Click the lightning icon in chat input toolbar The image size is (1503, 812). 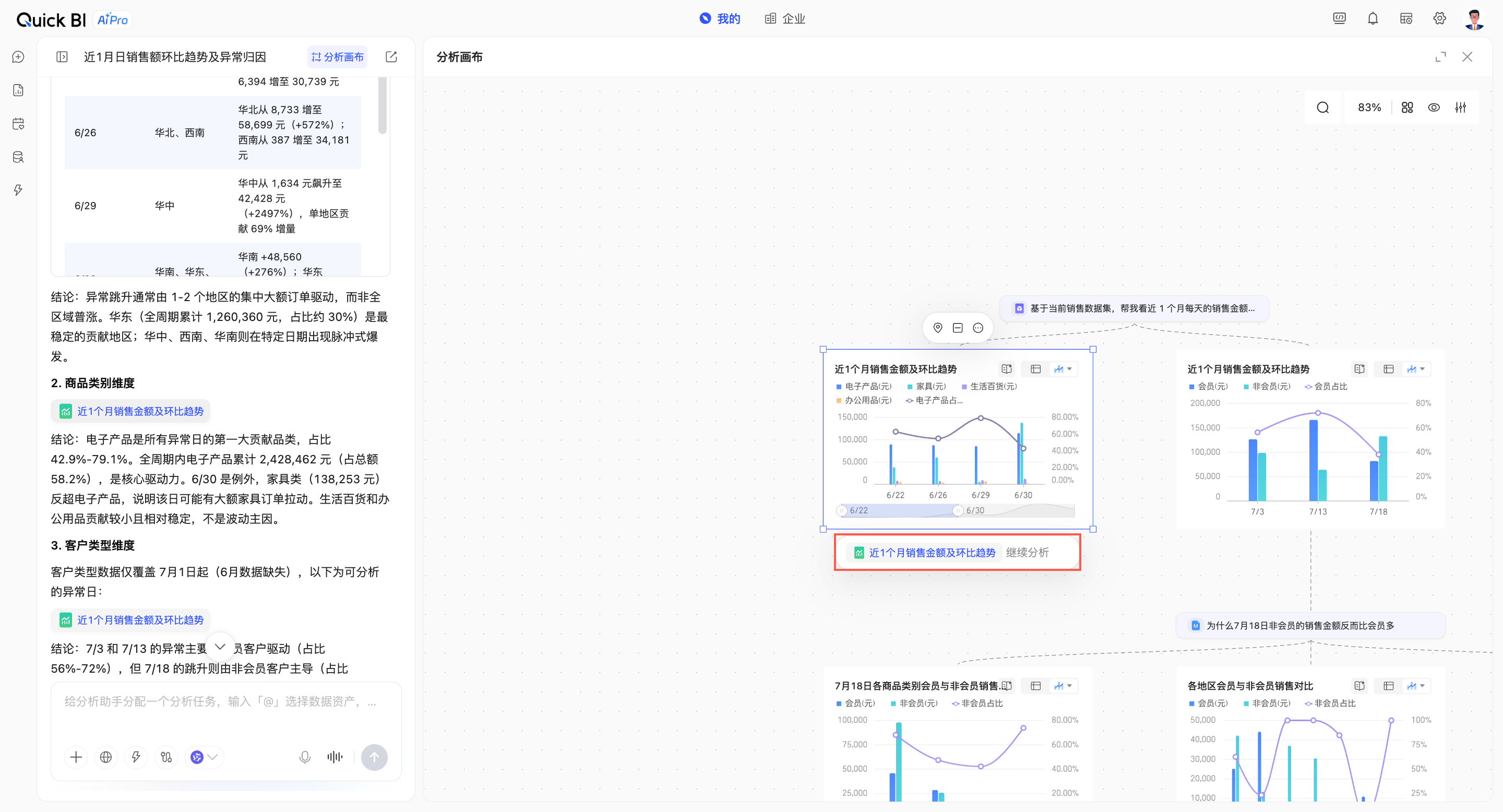(136, 757)
